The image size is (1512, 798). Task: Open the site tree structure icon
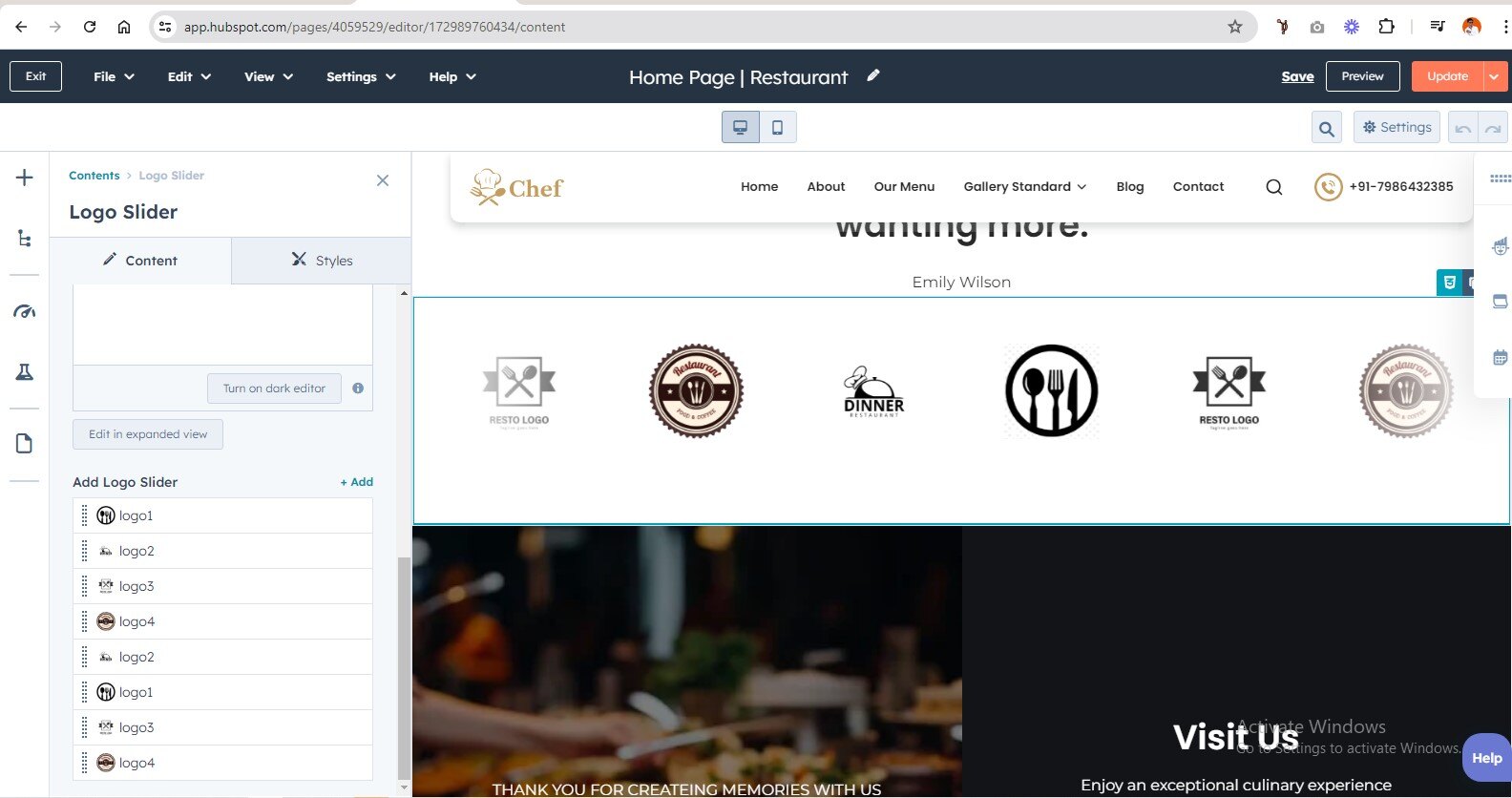[25, 239]
